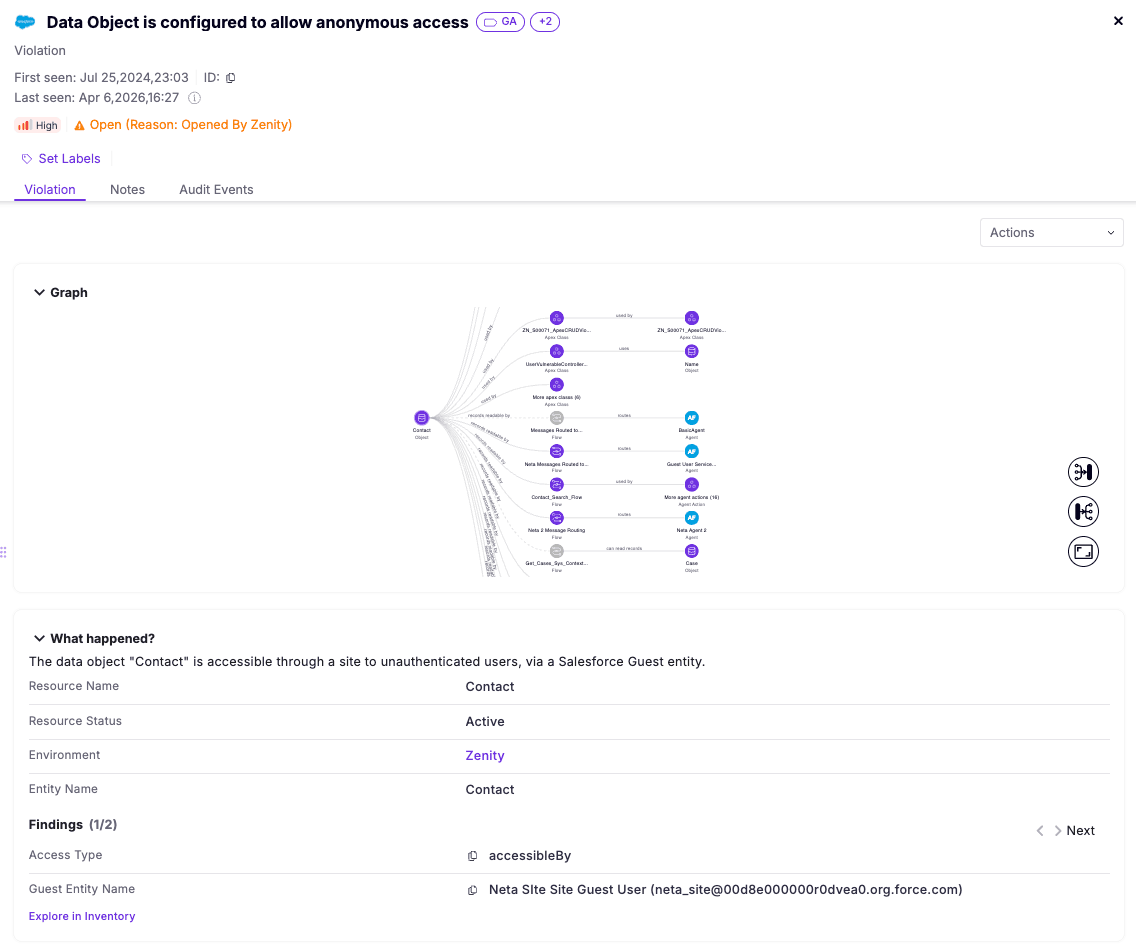Collapse the What happened? section chevron
1136x949 pixels.
coord(39,638)
